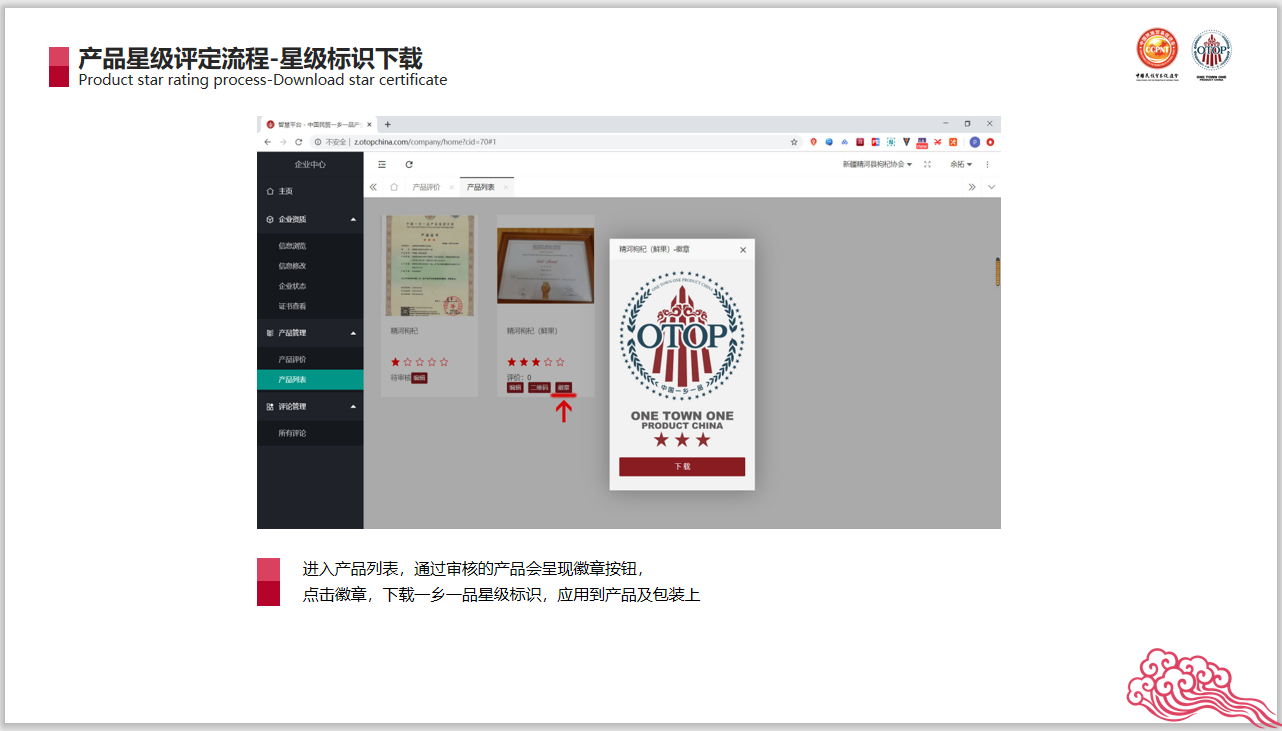Click the 待审核 status text
Screen dimensions: 1282x731
pos(400,378)
